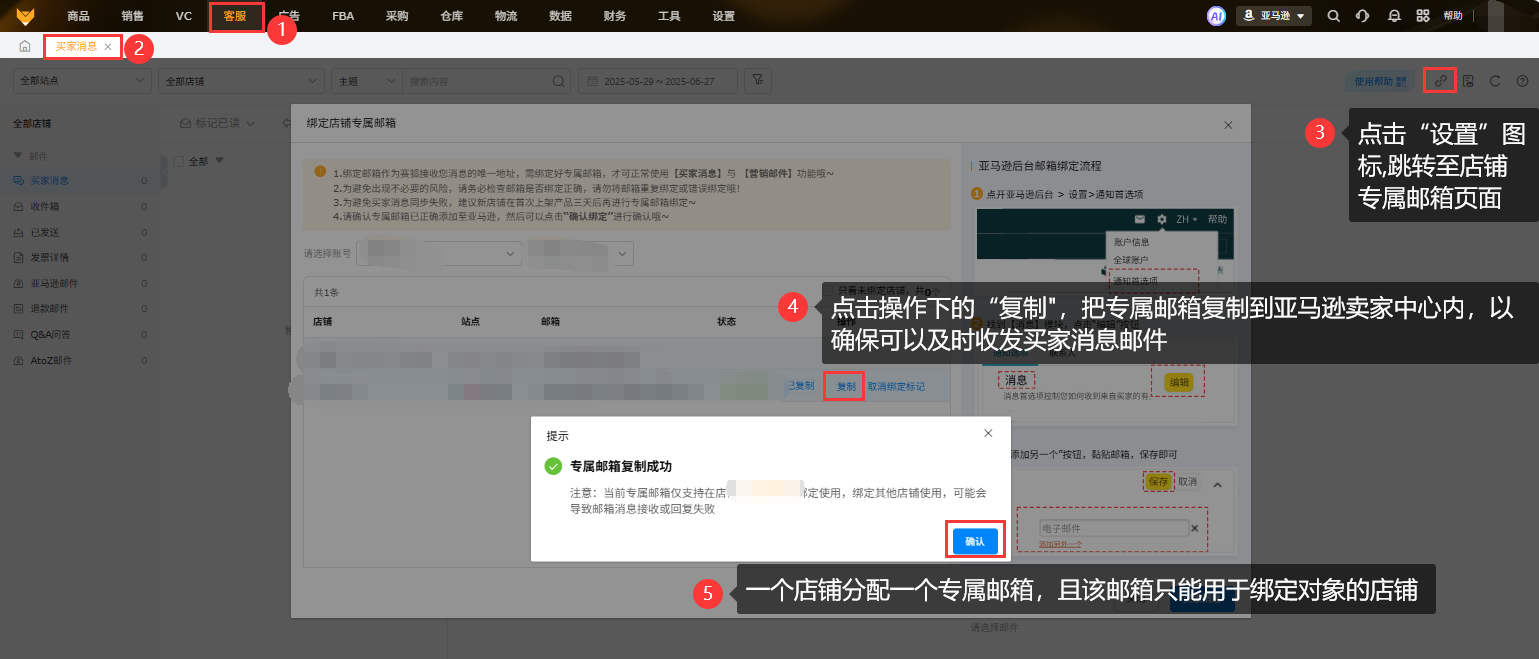The width and height of the screenshot is (1539, 659).
Task: Click the search icon in the 搜索内容 field
Action: tap(559, 81)
